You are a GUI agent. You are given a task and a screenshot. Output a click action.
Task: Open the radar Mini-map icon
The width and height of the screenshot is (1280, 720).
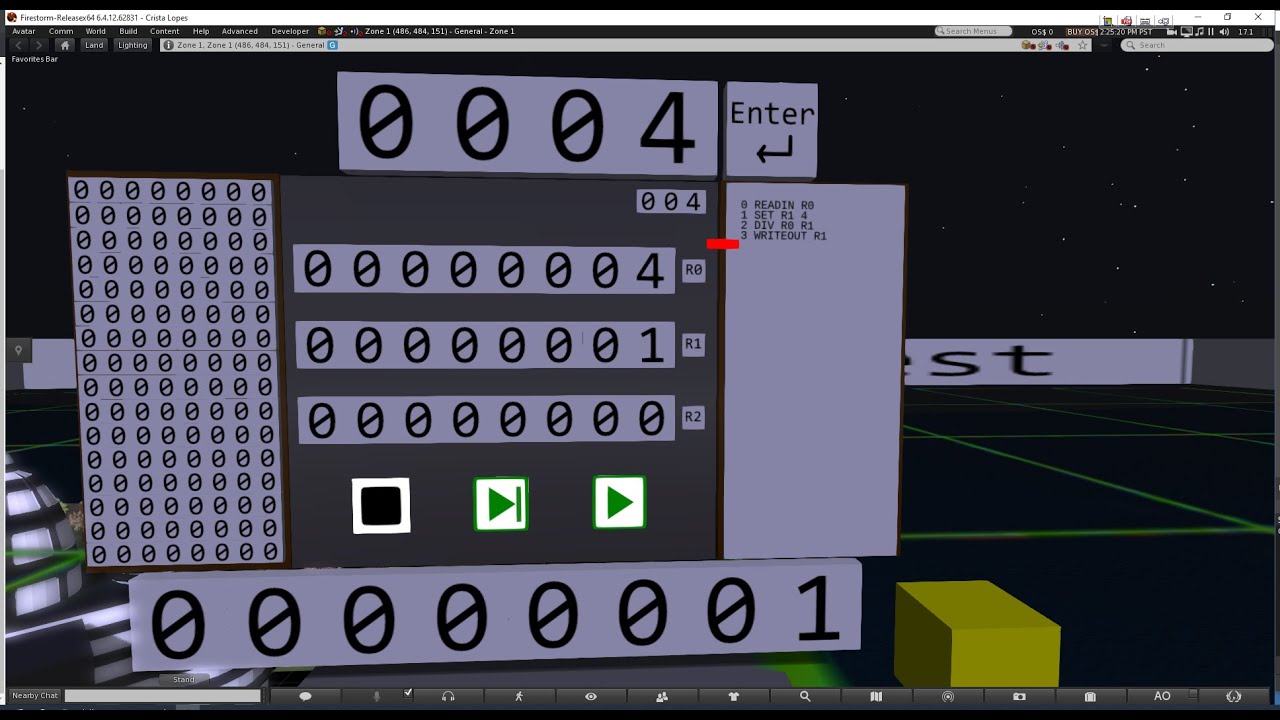click(x=948, y=696)
